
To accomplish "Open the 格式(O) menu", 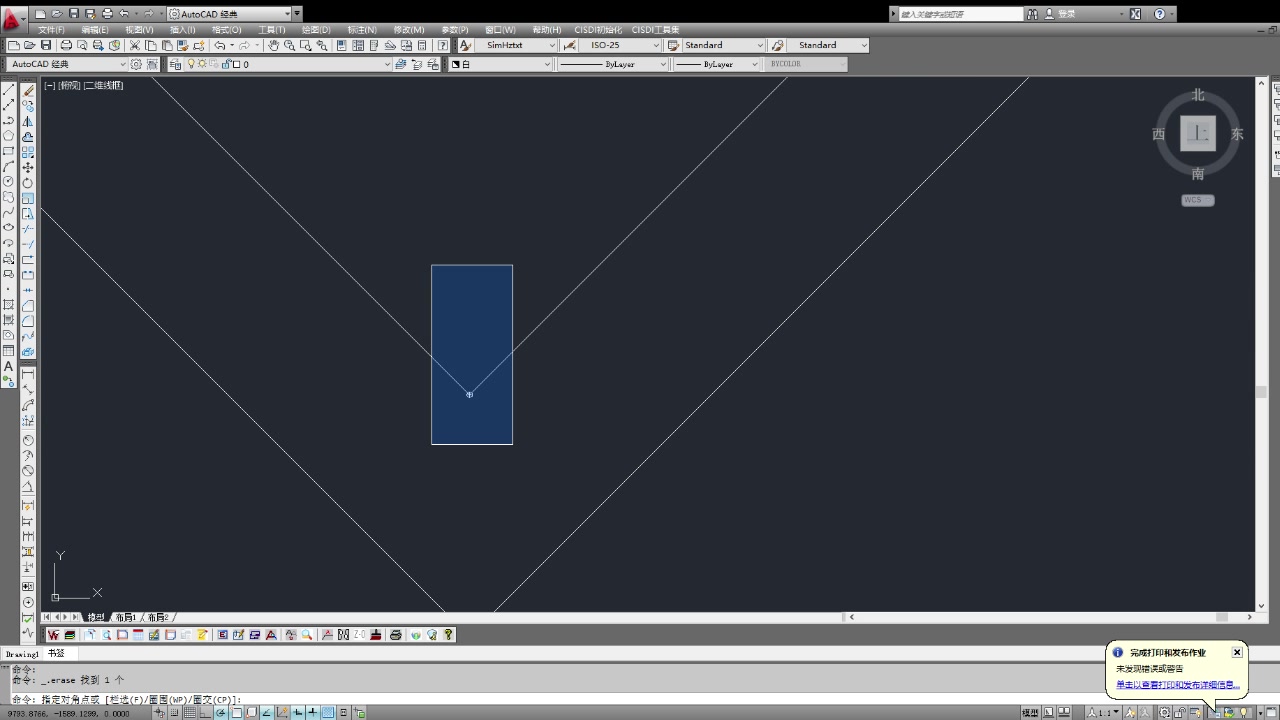I will [226, 30].
